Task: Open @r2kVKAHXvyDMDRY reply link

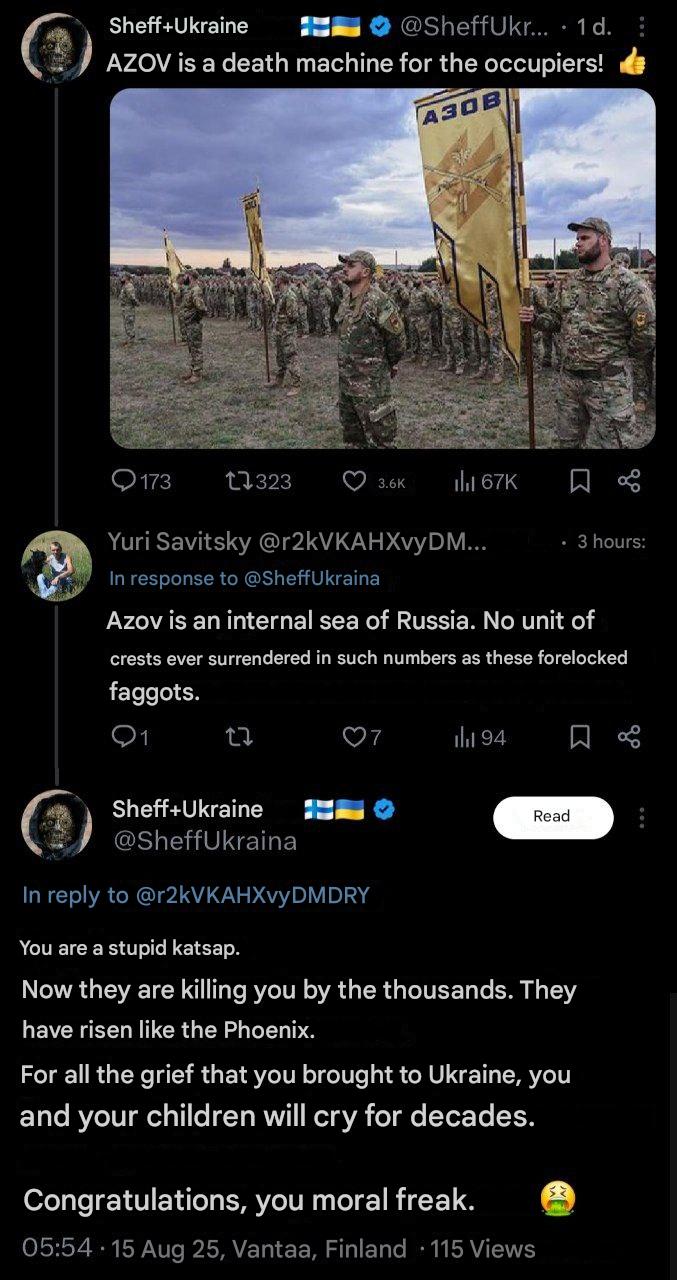Action: click(253, 895)
